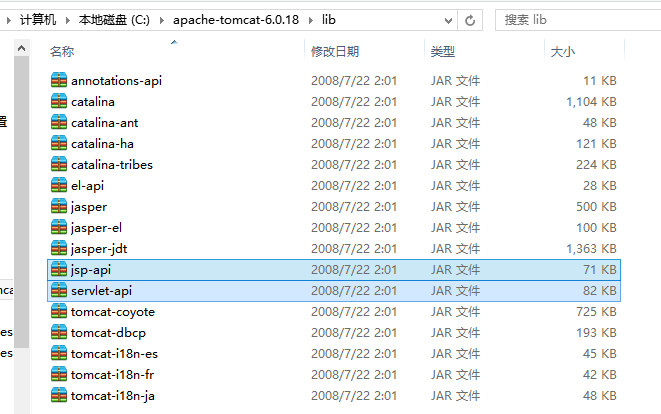Image resolution: width=661 pixels, height=414 pixels.
Task: Select the tomcat-coyote file name
Action: click(113, 312)
